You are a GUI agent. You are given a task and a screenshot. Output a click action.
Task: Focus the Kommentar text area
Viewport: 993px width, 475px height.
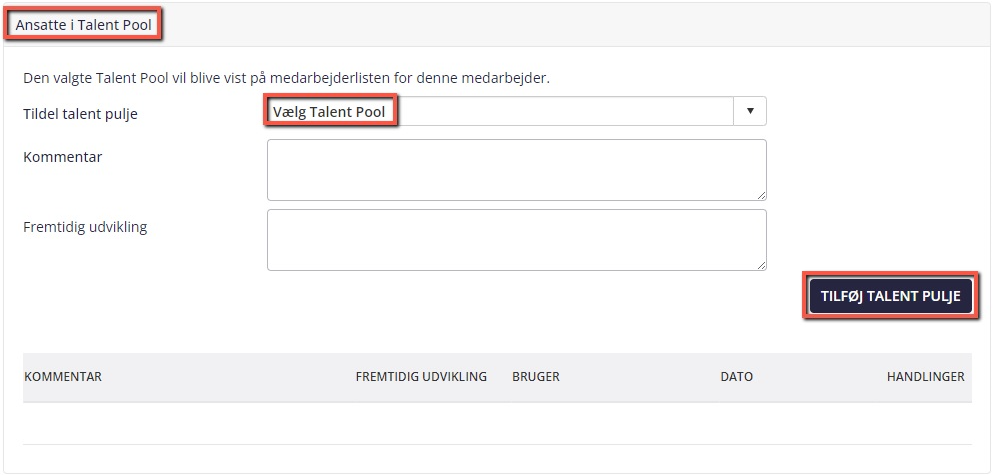pos(516,170)
